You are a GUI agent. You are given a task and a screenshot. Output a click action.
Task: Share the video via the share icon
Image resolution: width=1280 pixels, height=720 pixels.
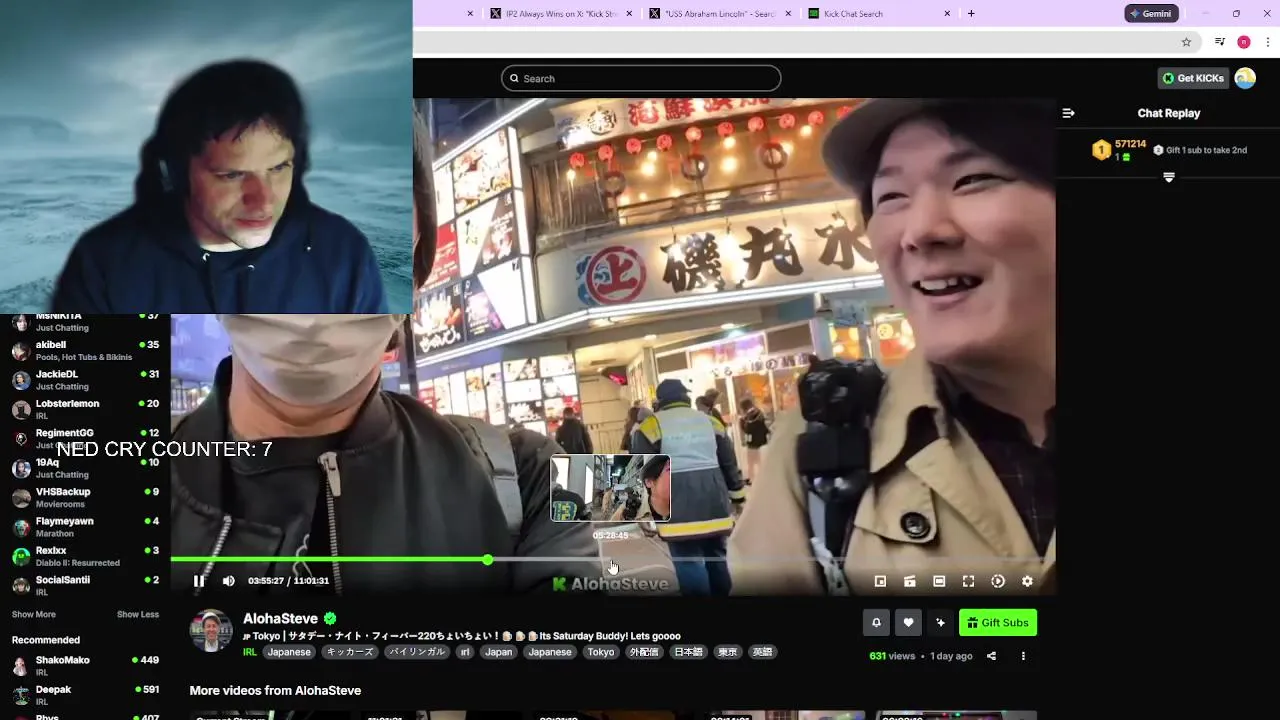point(991,656)
